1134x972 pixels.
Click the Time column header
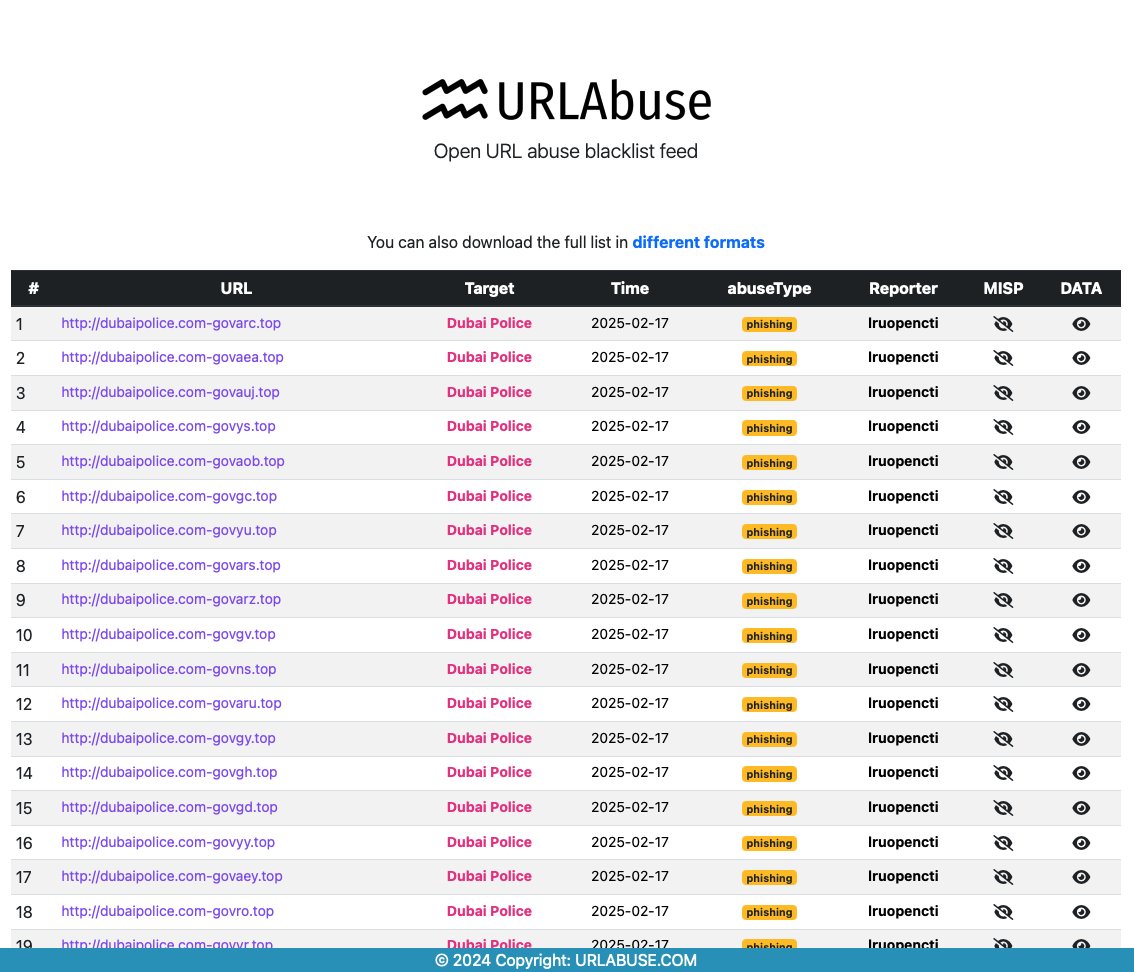[x=629, y=289]
